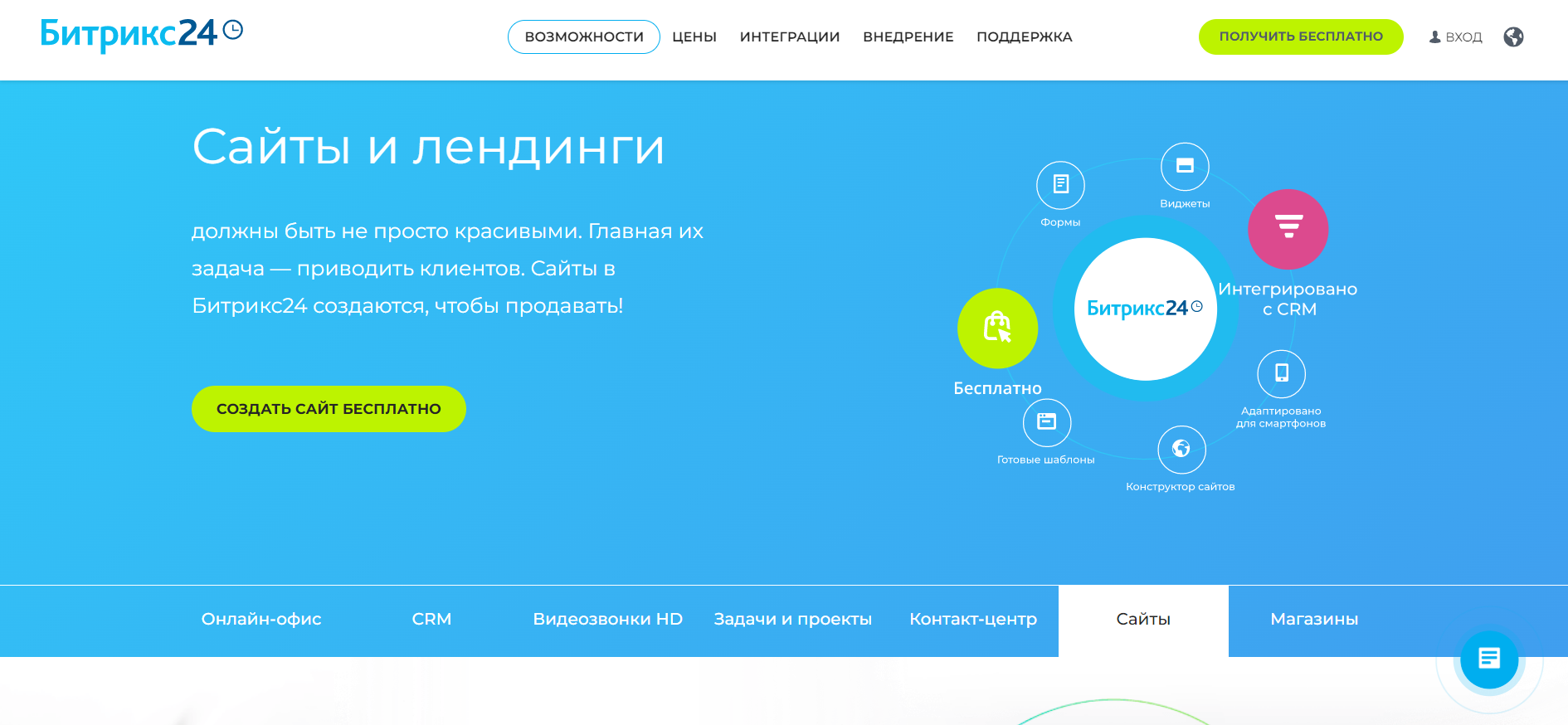
Task: Click the Сайты и лендинги heading
Action: (428, 148)
